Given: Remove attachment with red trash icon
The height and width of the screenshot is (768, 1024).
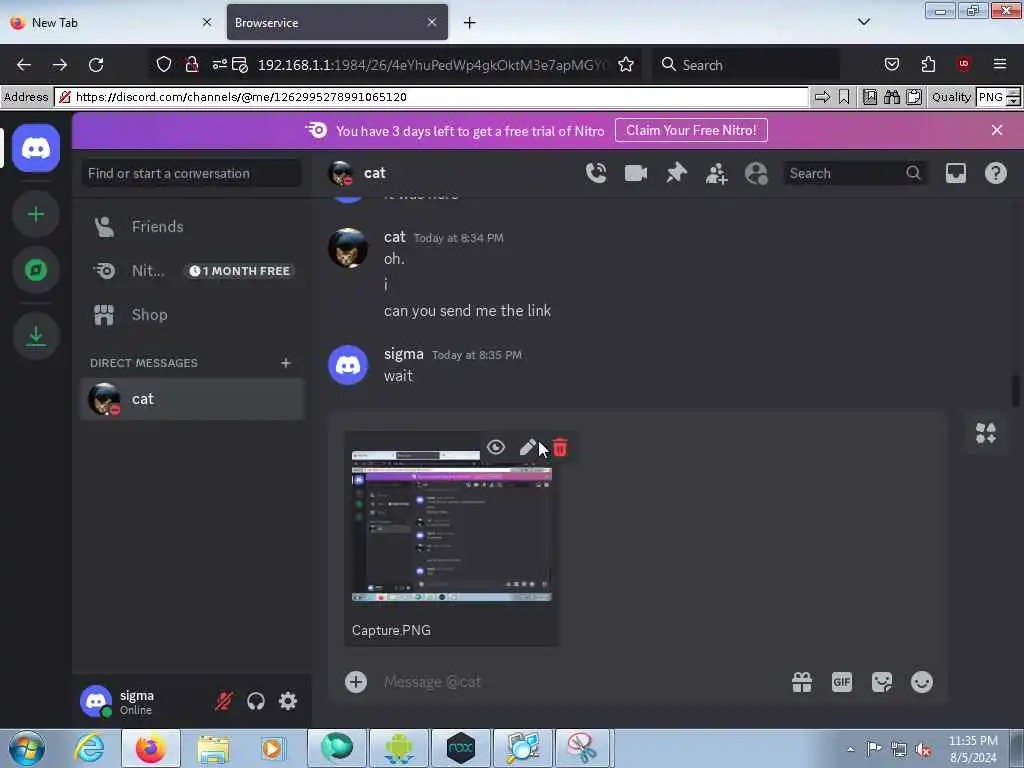Looking at the screenshot, I should [560, 447].
